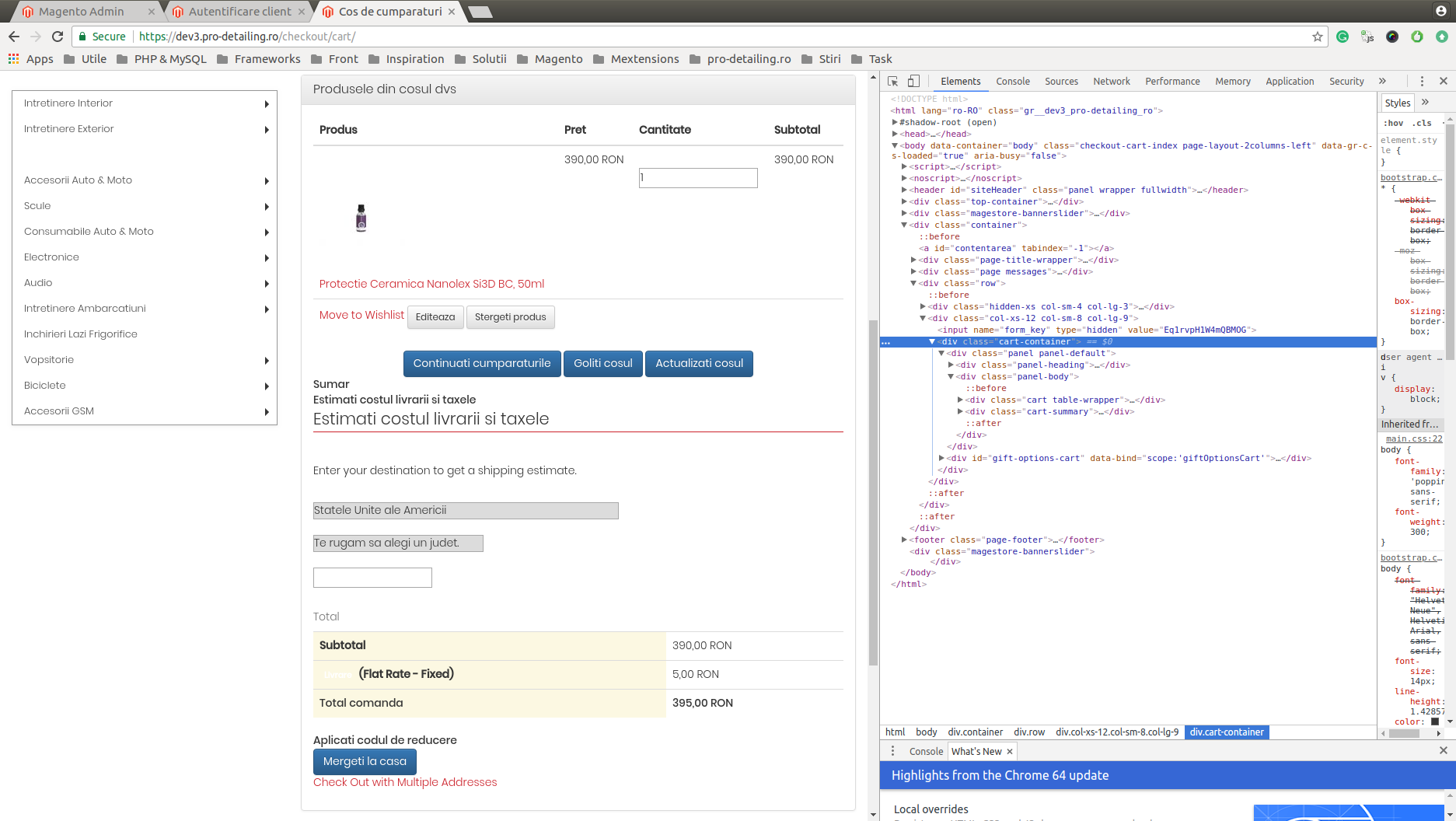
Task: Select div.cart-container in DevTools breadcrumb
Action: tap(1227, 732)
